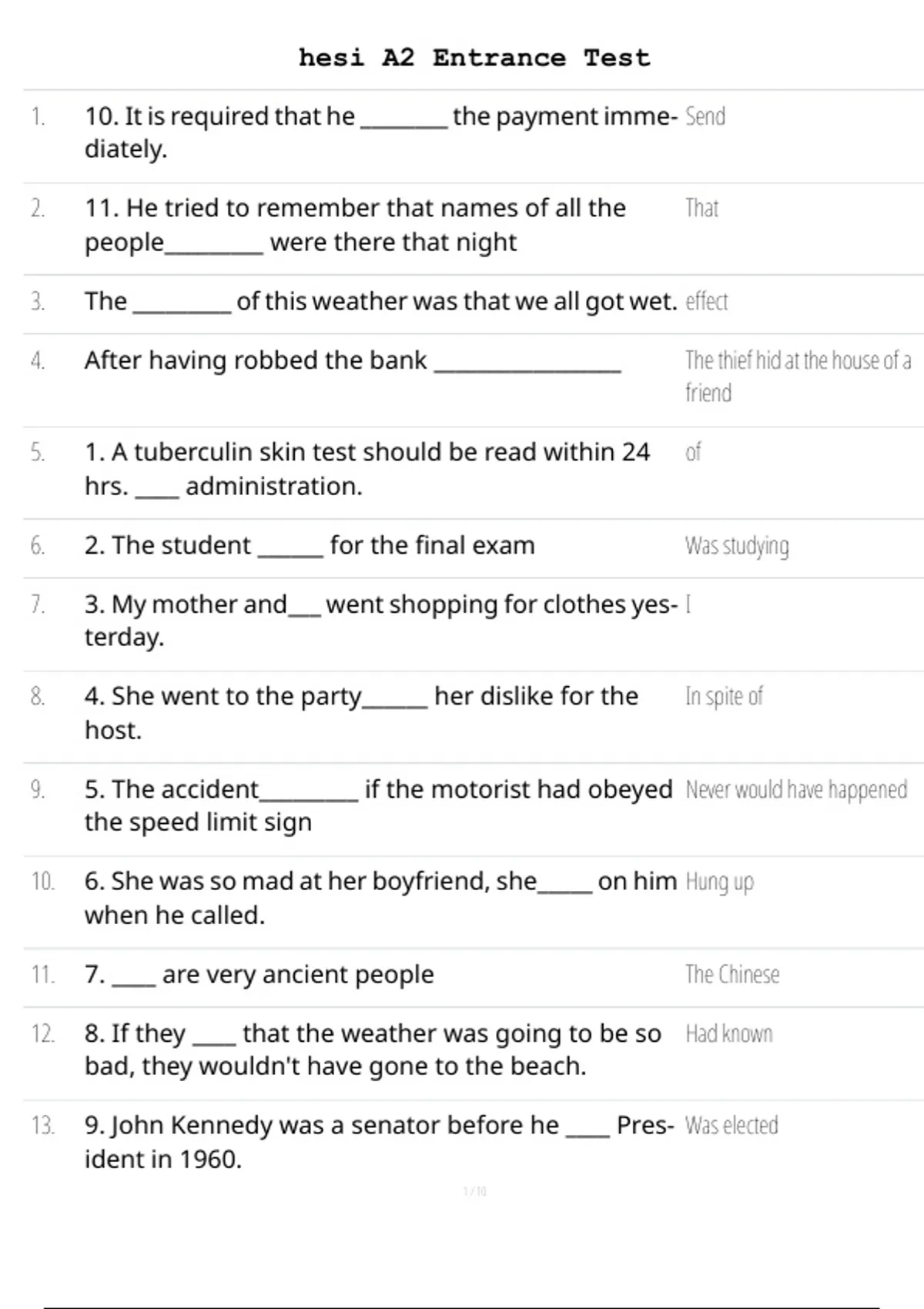The width and height of the screenshot is (924, 1309).
Task: Click the tuberculin skin test question
Action: (367, 468)
